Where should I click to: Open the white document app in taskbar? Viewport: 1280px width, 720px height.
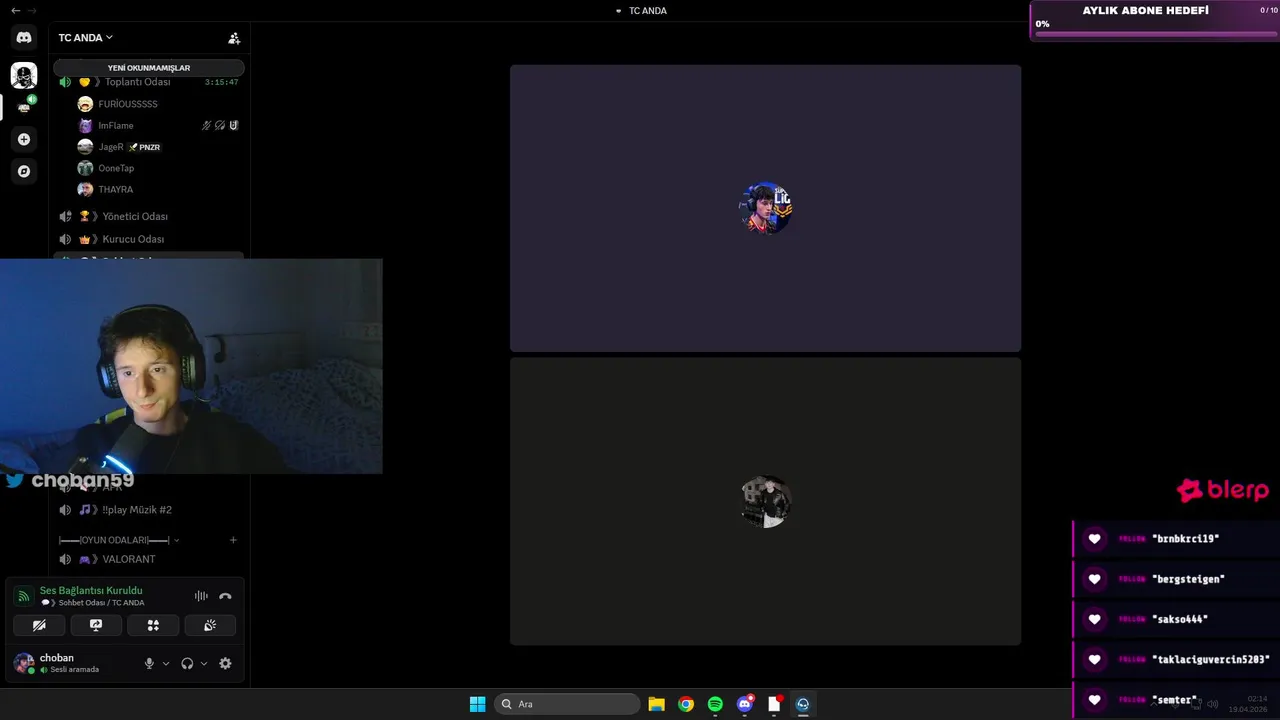pyautogui.click(x=774, y=704)
